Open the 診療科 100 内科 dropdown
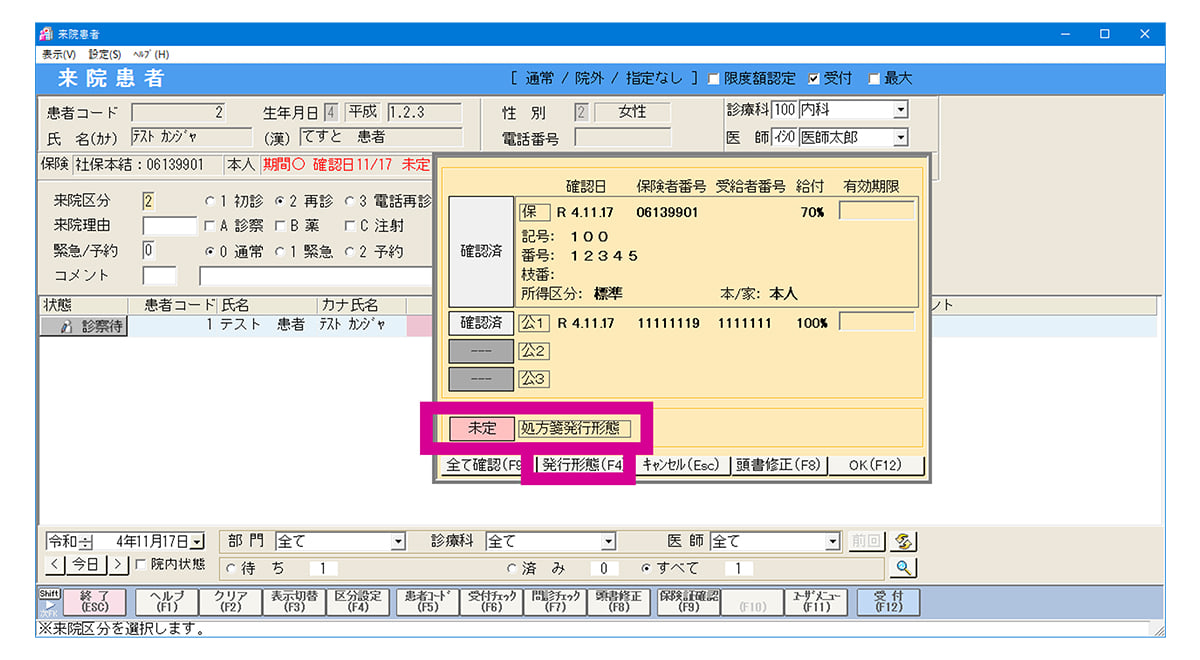 click(x=900, y=110)
